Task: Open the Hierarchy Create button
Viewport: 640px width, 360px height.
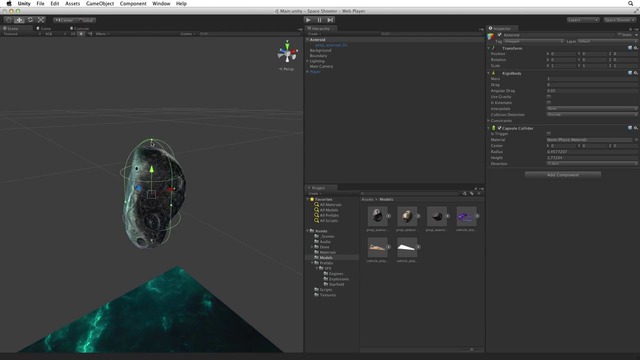Action: [x=314, y=34]
